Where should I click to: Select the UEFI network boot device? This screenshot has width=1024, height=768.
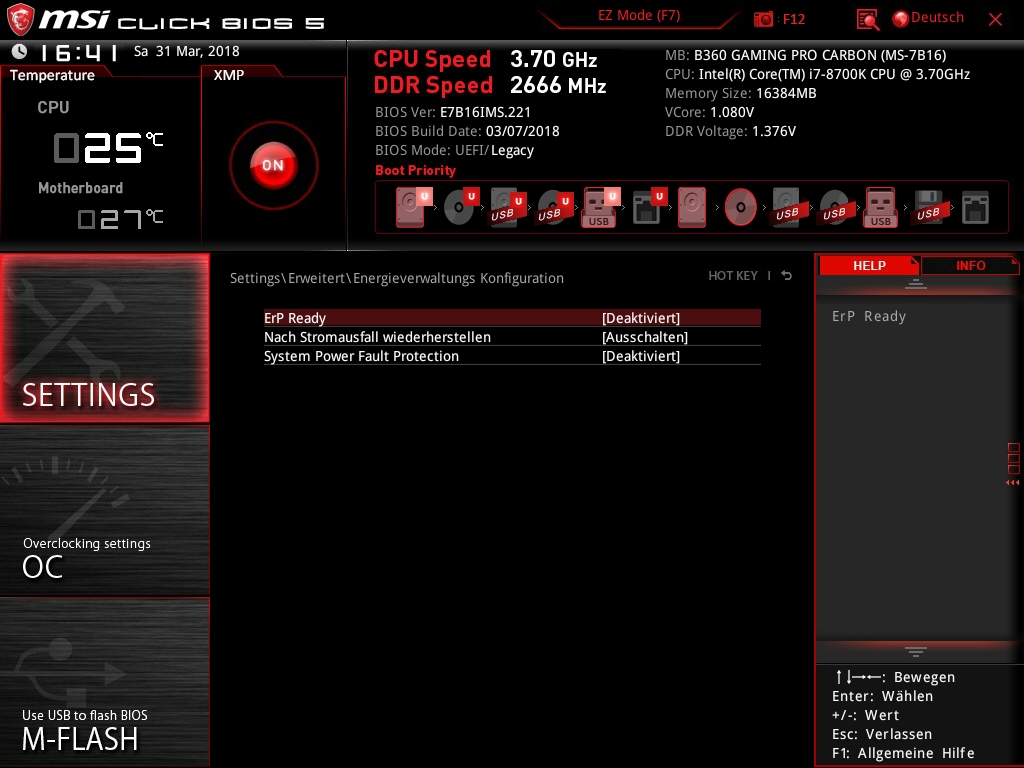pyautogui.click(x=650, y=207)
